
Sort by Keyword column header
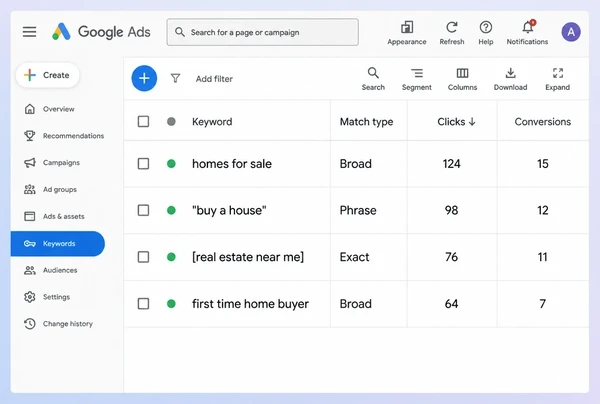pyautogui.click(x=212, y=122)
